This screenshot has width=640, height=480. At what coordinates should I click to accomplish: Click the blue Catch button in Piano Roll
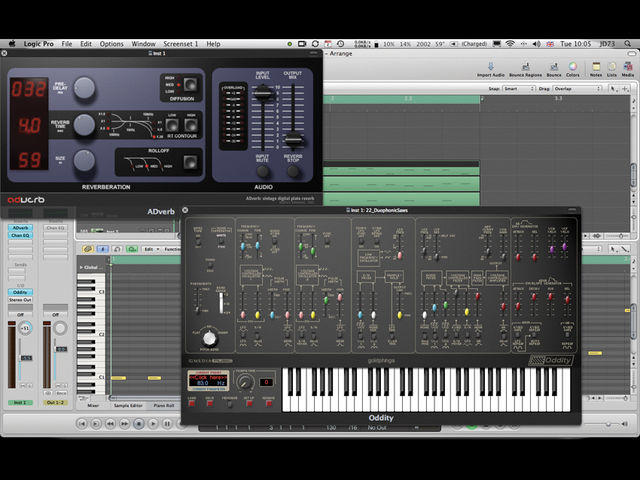click(103, 249)
